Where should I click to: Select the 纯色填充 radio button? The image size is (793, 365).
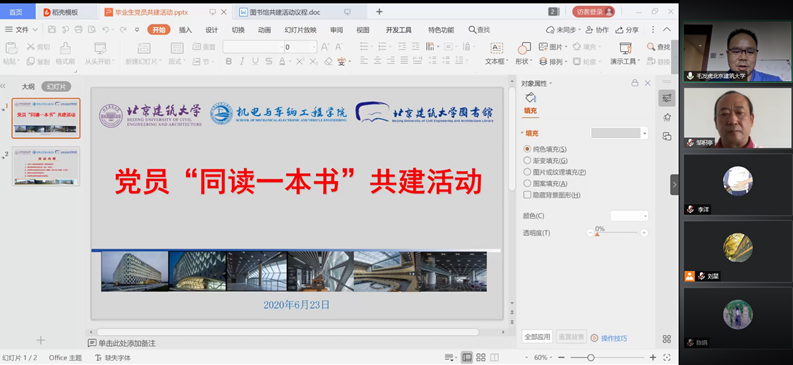point(527,149)
